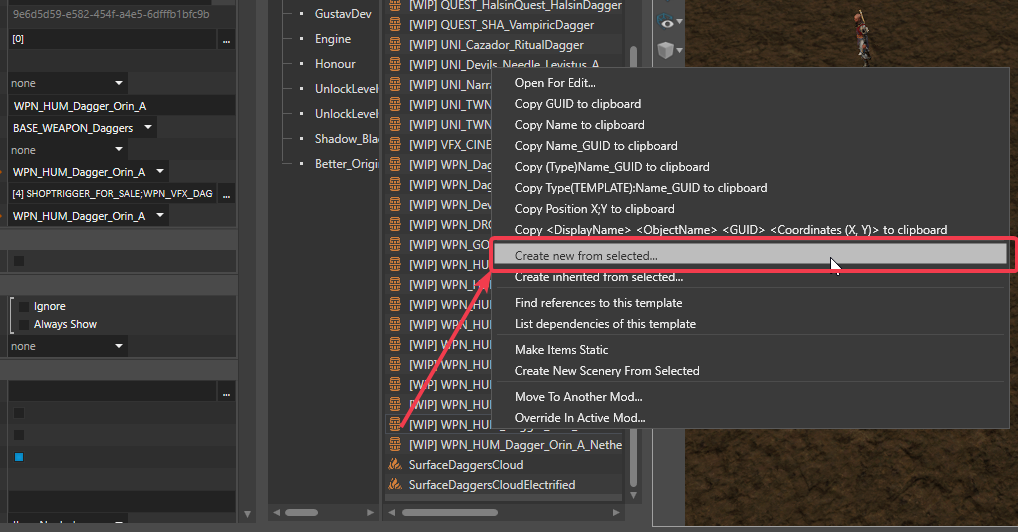Enable the Ignore checkbox
The width and height of the screenshot is (1018, 532).
pos(24,307)
